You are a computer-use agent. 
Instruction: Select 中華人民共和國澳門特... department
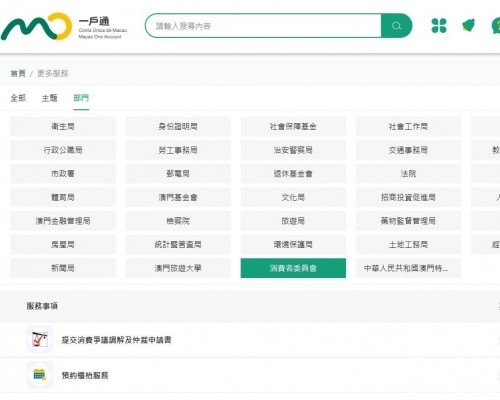tap(408, 268)
